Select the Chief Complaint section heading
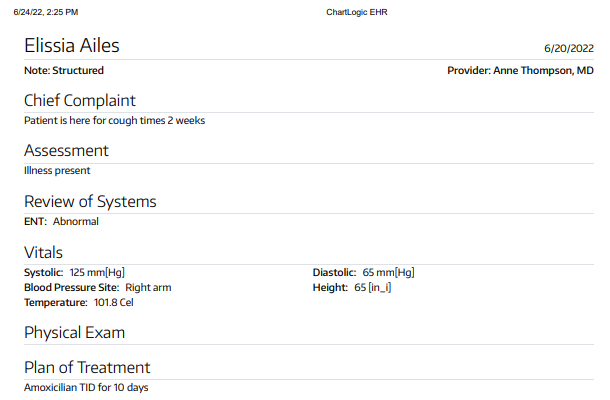Screen dimensions: 610x400 tap(79, 100)
